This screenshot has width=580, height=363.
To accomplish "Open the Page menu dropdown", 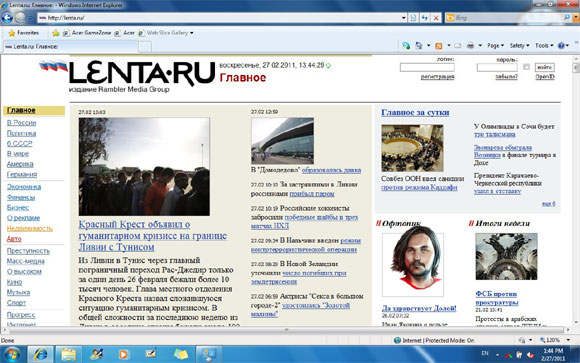I will pos(495,46).
